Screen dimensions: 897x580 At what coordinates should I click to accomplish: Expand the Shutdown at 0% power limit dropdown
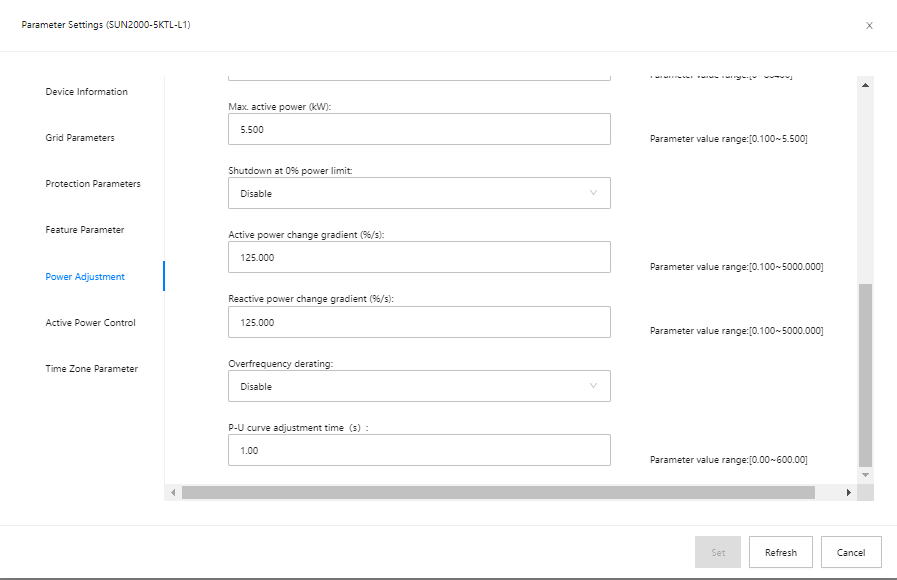tap(419, 193)
